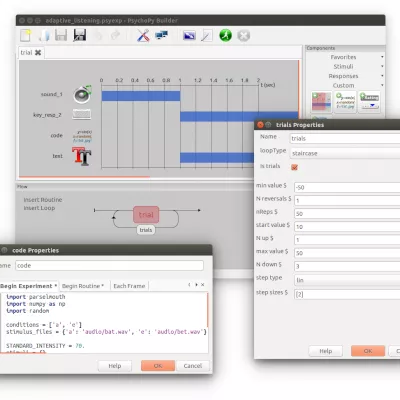Switch to the Each Frame tab
Image resolution: width=400 pixels, height=400 pixels.
pos(129,286)
